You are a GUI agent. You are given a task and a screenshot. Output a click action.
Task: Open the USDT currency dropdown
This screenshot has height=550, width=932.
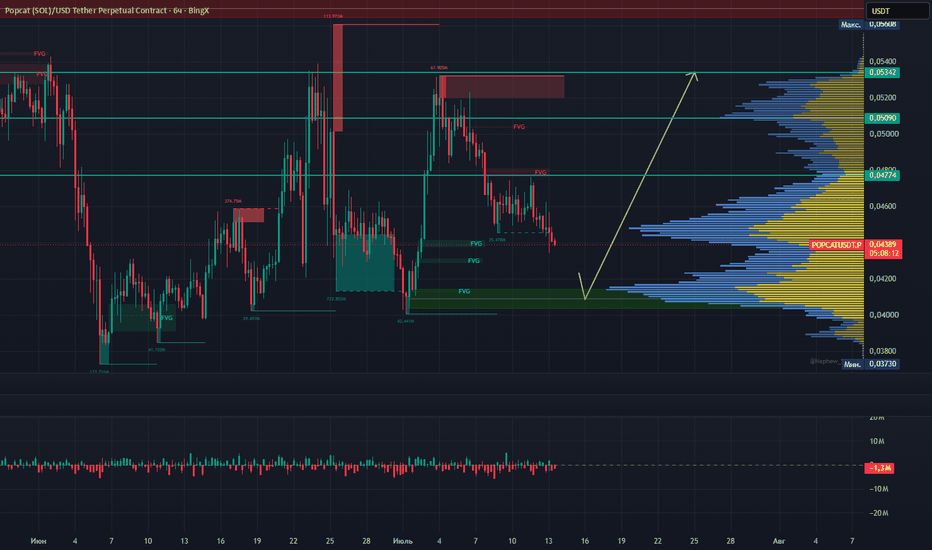[896, 11]
